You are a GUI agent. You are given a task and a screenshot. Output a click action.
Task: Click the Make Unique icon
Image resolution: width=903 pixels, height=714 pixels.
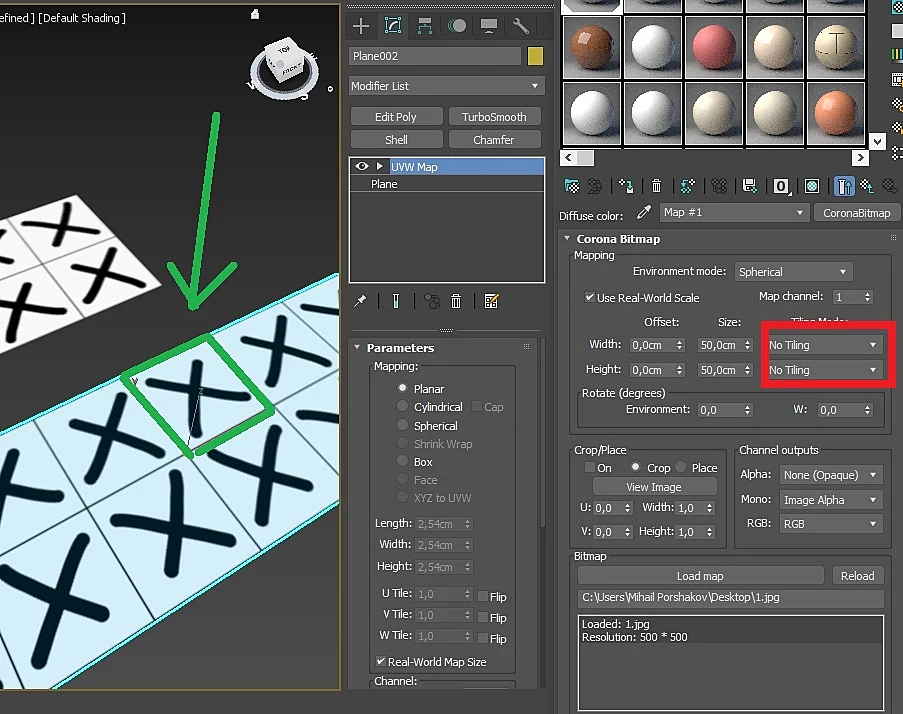pos(431,301)
